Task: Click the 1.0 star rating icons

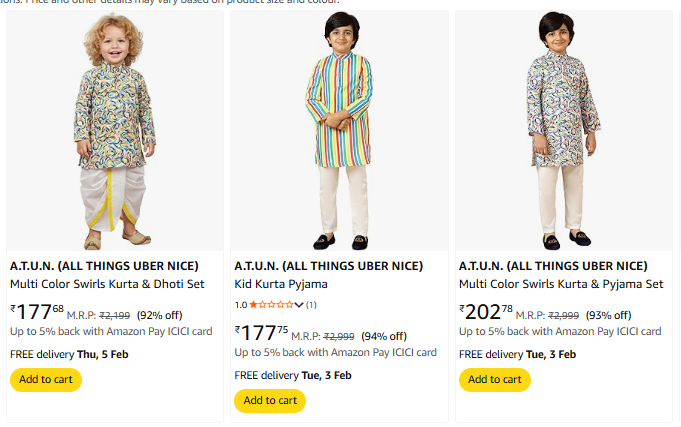Action: coord(270,304)
